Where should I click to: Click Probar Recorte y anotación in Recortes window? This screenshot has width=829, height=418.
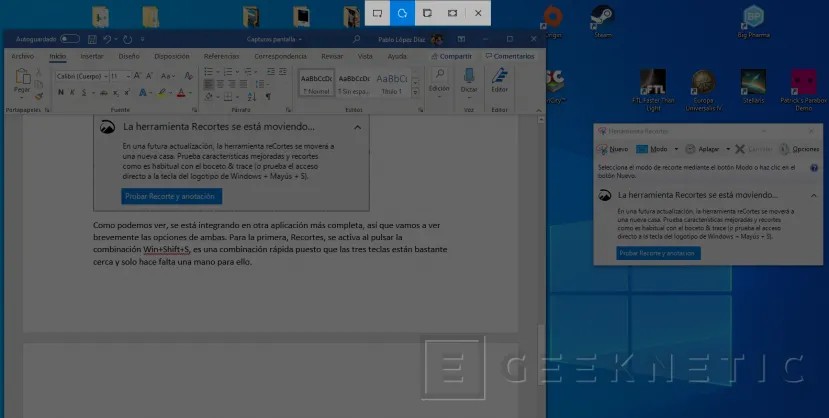coord(658,253)
